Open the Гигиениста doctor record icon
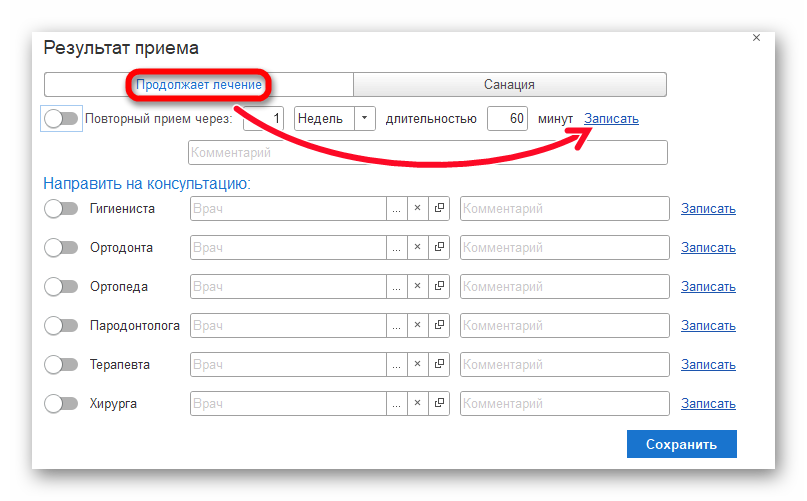 click(439, 208)
